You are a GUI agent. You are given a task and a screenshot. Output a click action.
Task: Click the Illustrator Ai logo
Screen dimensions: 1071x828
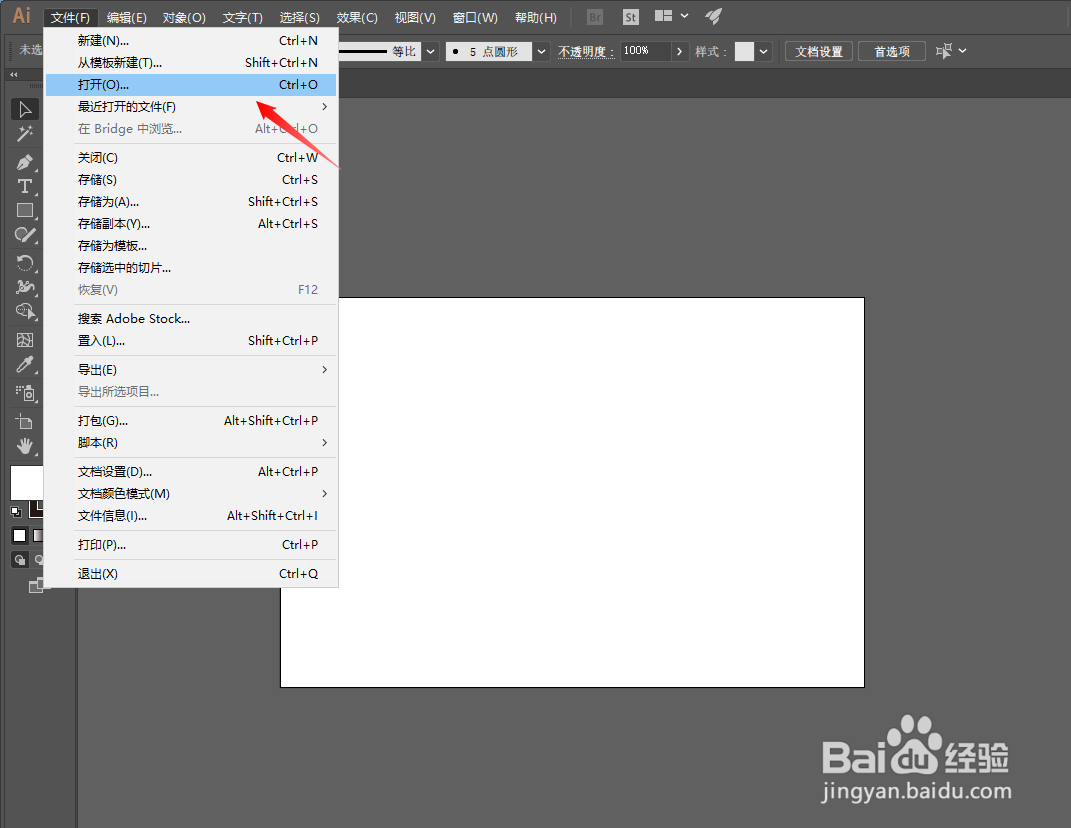coord(22,16)
